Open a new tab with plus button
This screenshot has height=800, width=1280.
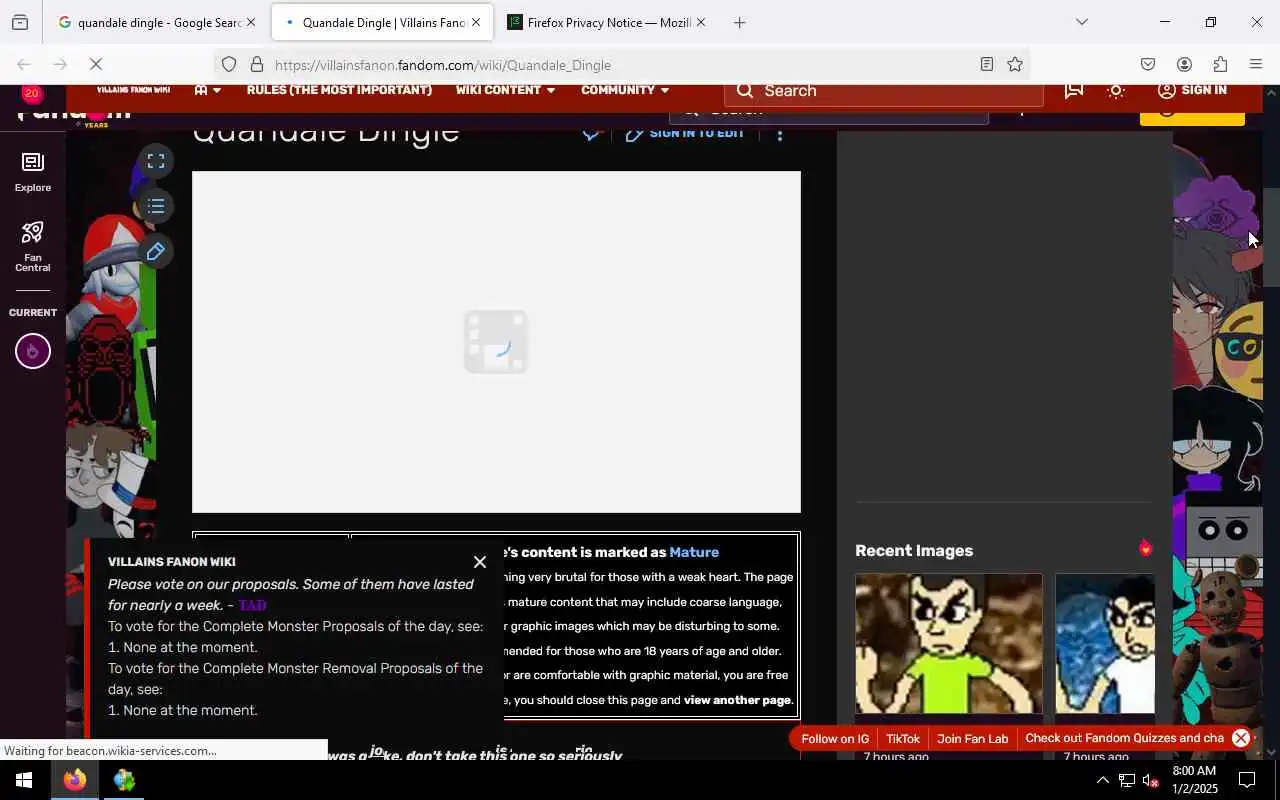[739, 22]
